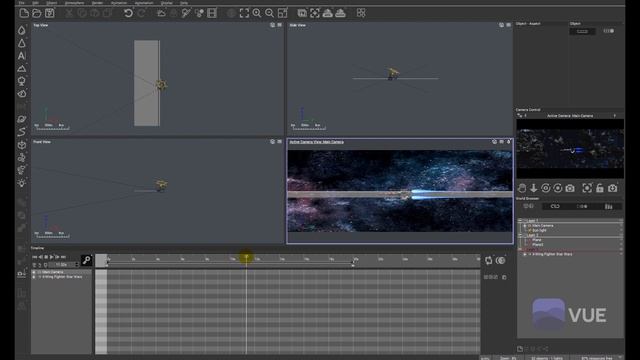640x360 pixels.
Task: Open the Render menu
Action: coord(97,3)
